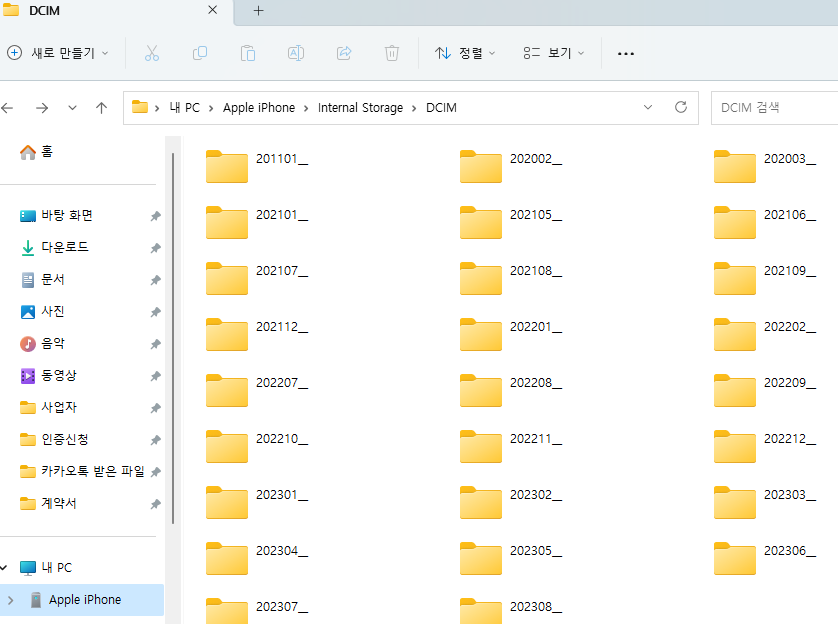Image resolution: width=838 pixels, height=624 pixels.
Task: Go up one folder level
Action: point(101,108)
